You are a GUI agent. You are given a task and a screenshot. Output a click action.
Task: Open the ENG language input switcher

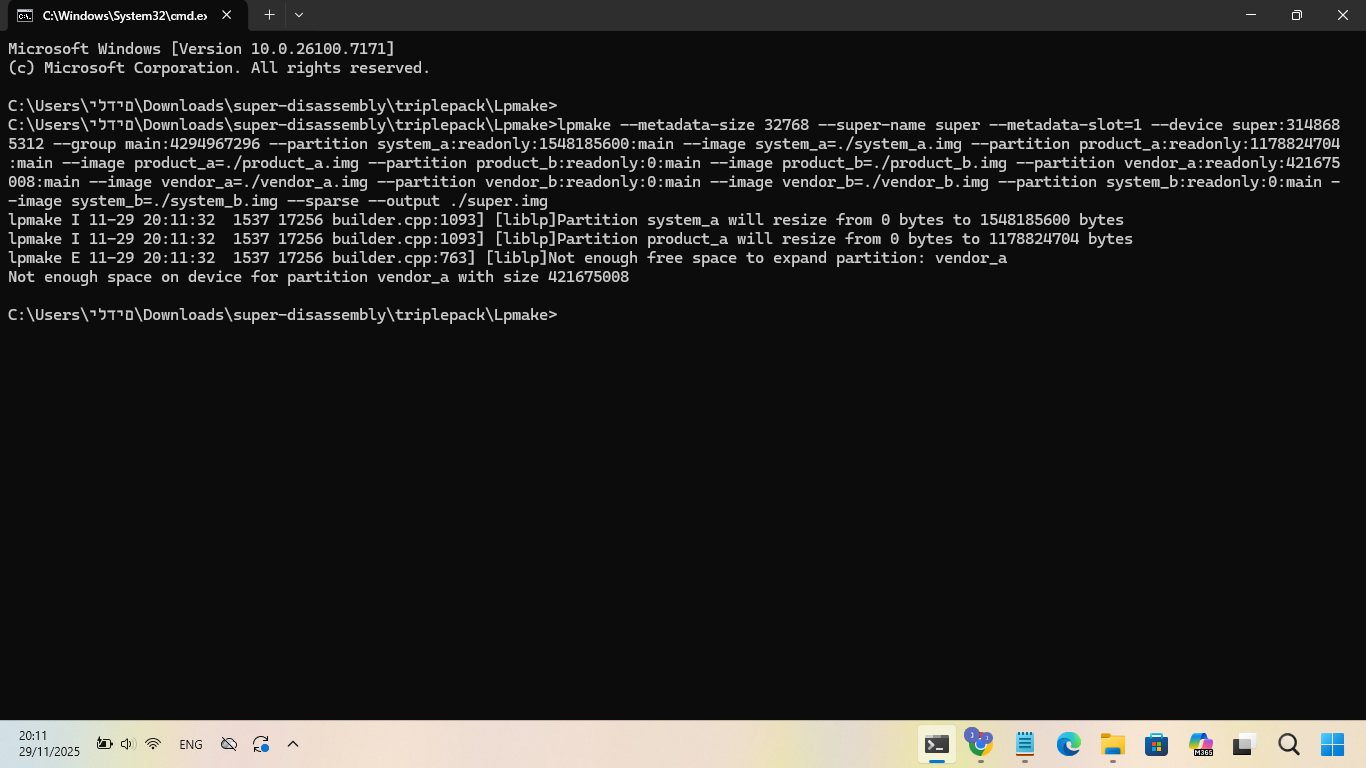(190, 744)
